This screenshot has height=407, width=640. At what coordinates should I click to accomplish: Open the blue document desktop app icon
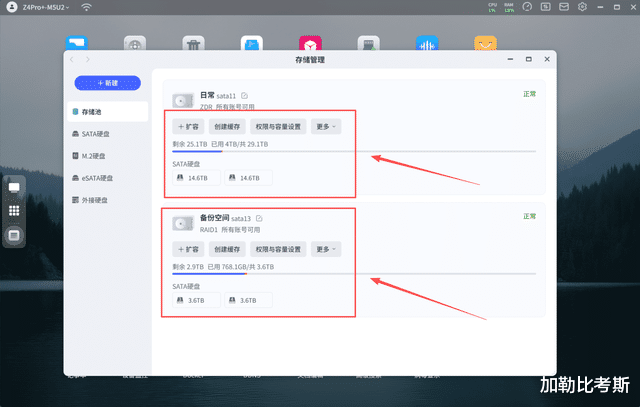[x=252, y=43]
